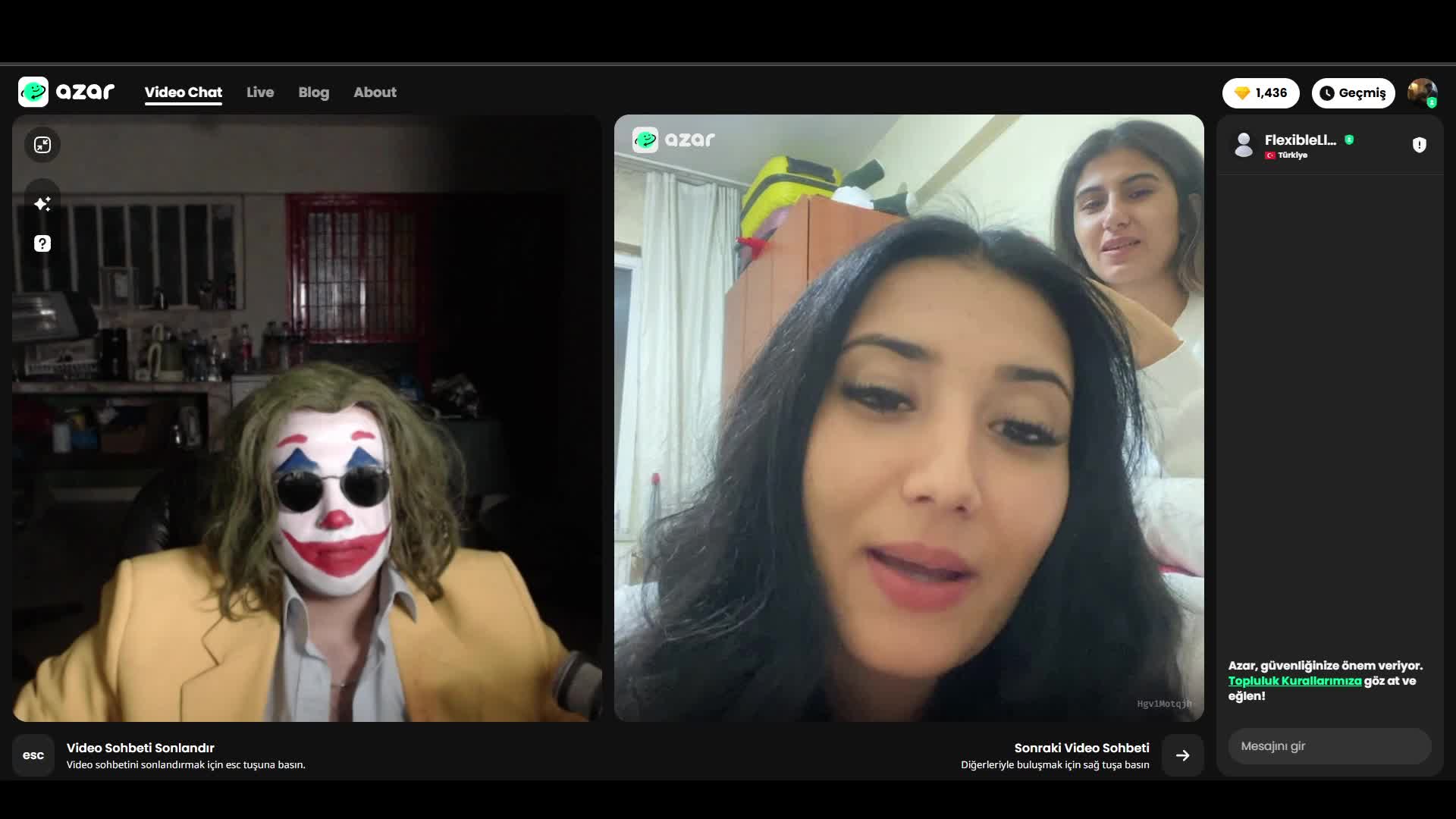The height and width of the screenshot is (819, 1456).
Task: Open the sparkle effects icon
Action: point(42,203)
